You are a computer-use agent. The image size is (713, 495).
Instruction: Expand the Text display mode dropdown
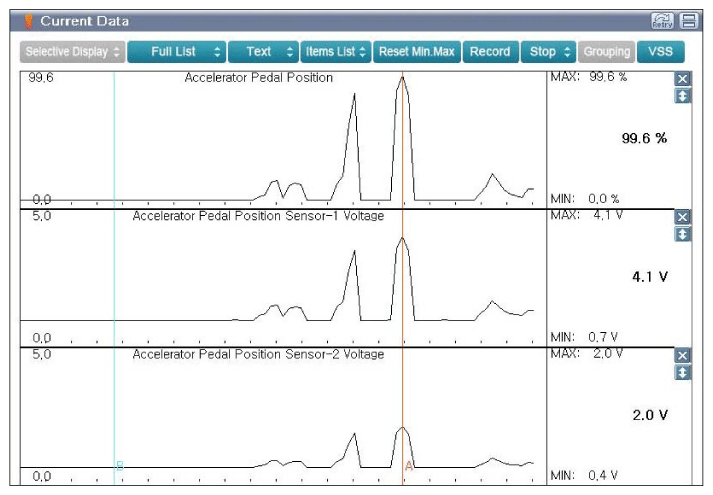[x=263, y=51]
